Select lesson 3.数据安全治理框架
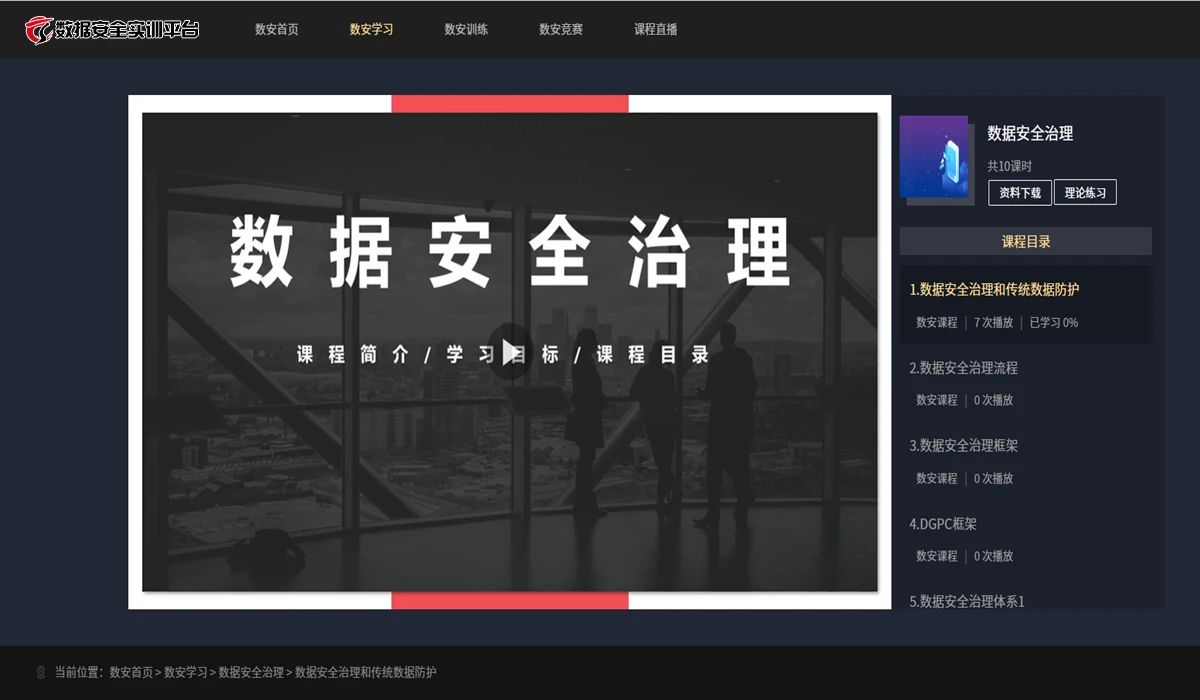The width and height of the screenshot is (1200, 700). (963, 446)
